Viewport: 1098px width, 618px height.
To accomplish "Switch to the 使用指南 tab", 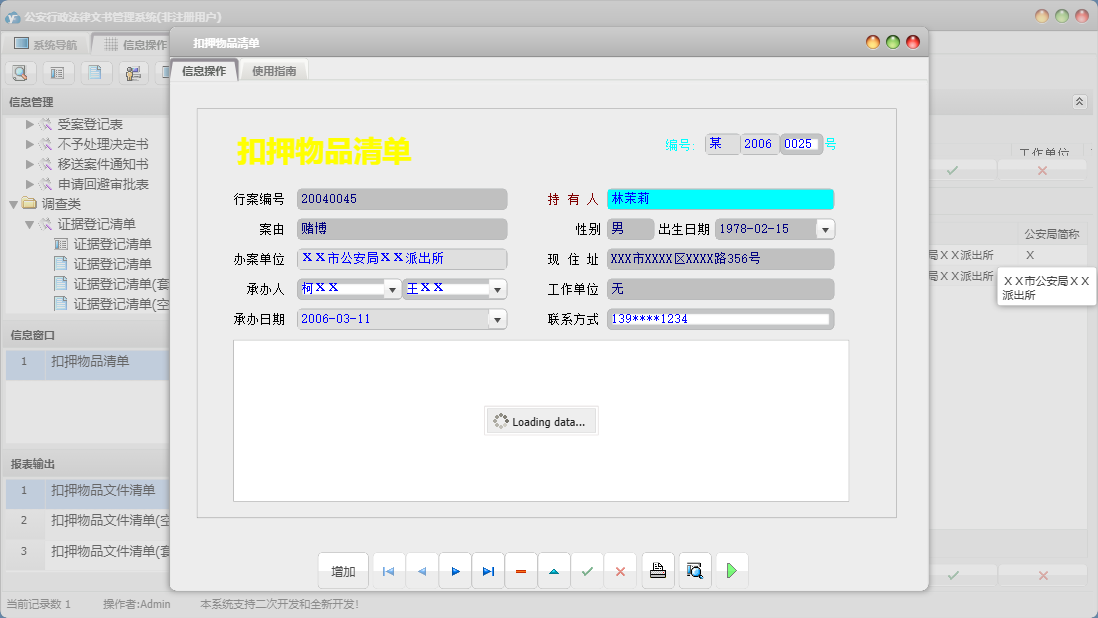I will click(274, 71).
